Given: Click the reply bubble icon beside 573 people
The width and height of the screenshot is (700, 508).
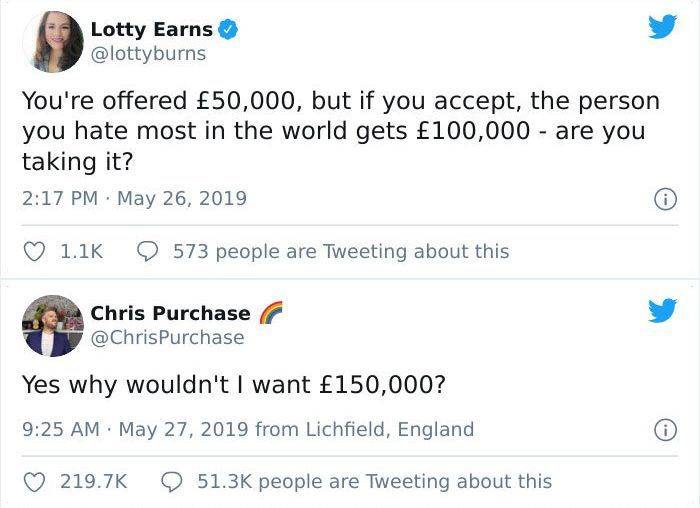Looking at the screenshot, I should pyautogui.click(x=148, y=252).
